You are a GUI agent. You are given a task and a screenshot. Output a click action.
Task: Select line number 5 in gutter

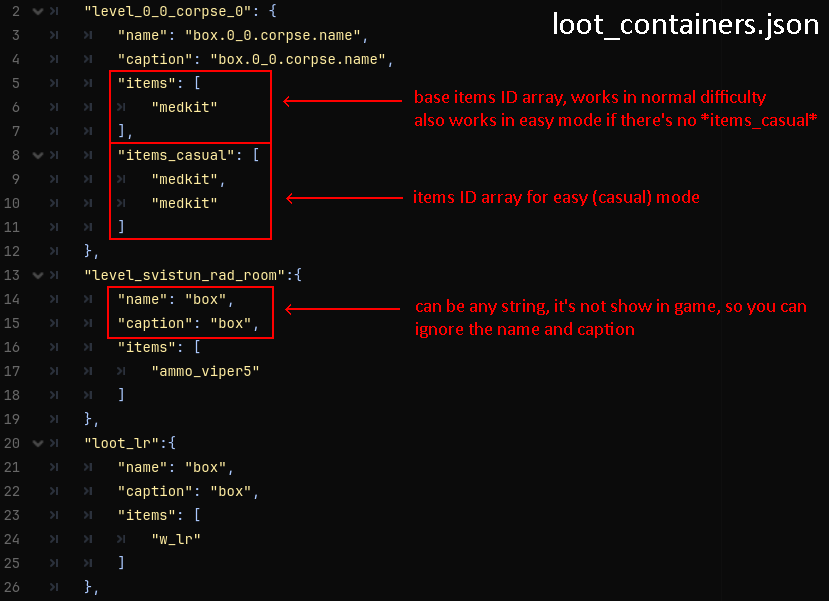click(15, 83)
